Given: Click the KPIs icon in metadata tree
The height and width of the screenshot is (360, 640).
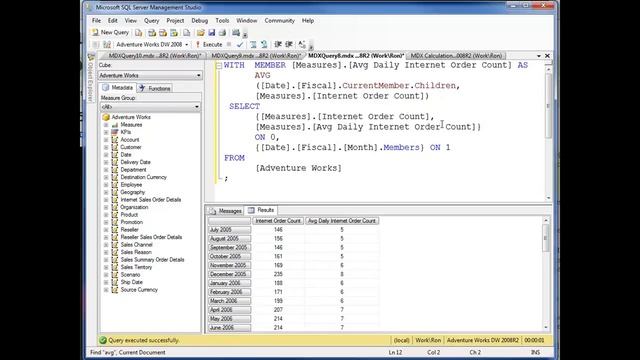Looking at the screenshot, I should click(x=115, y=132).
